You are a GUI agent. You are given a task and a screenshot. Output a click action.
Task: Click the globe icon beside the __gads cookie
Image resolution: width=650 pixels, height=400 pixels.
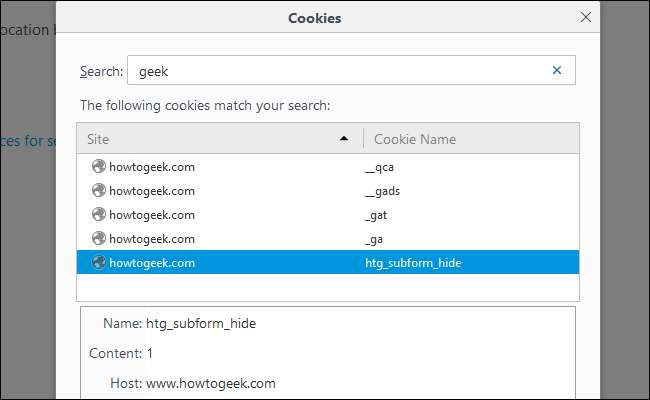tap(98, 191)
